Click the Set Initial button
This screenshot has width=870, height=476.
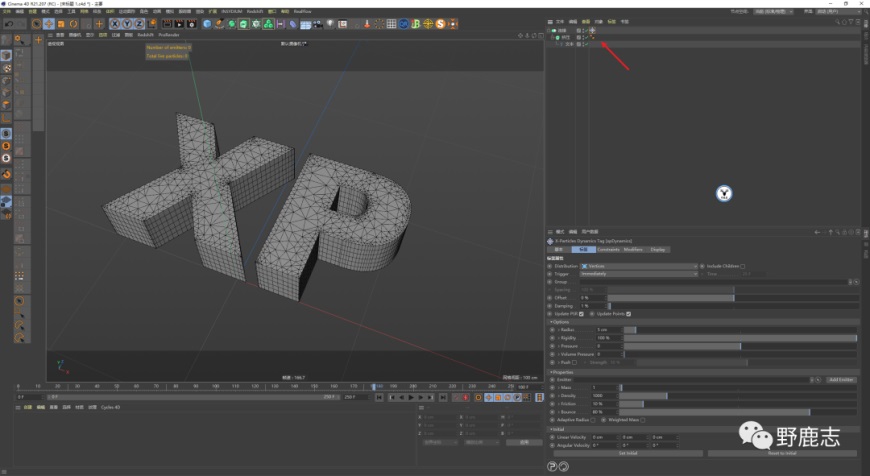click(628, 453)
